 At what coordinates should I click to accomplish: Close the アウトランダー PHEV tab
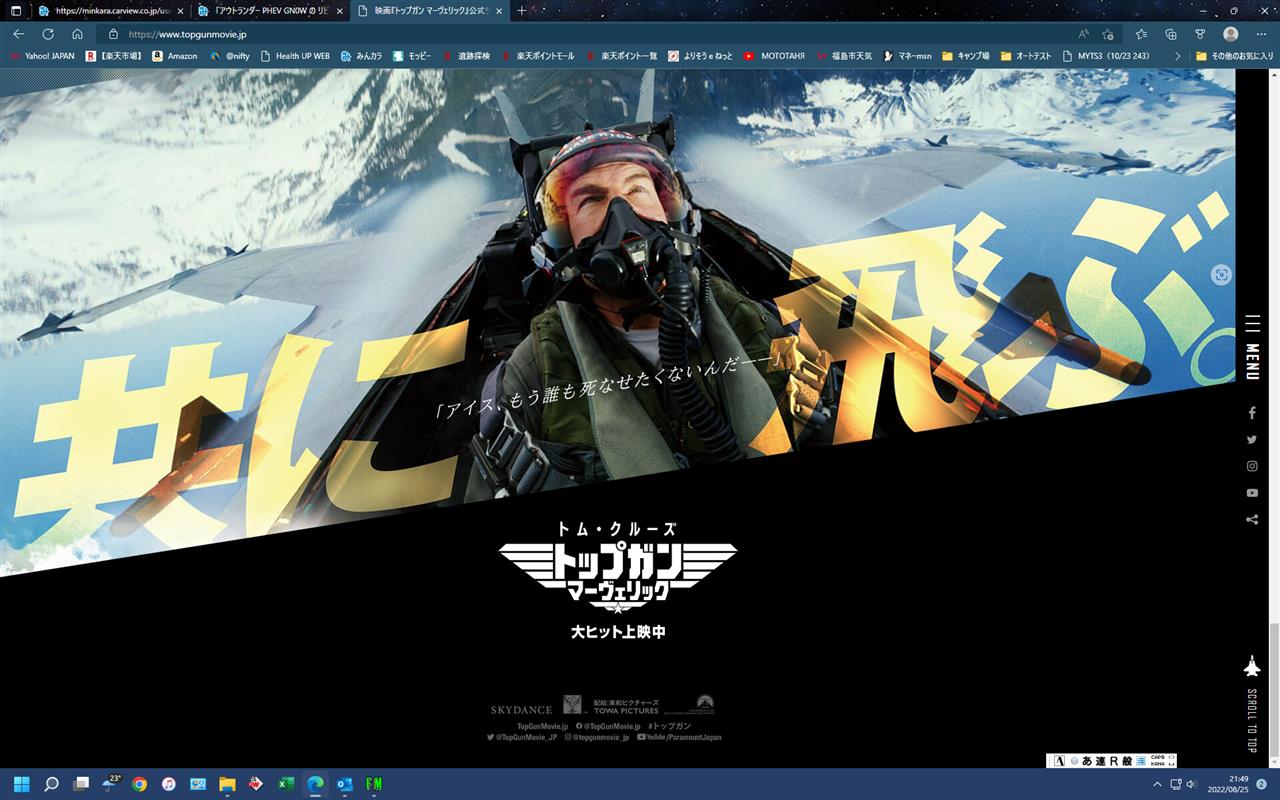[340, 11]
